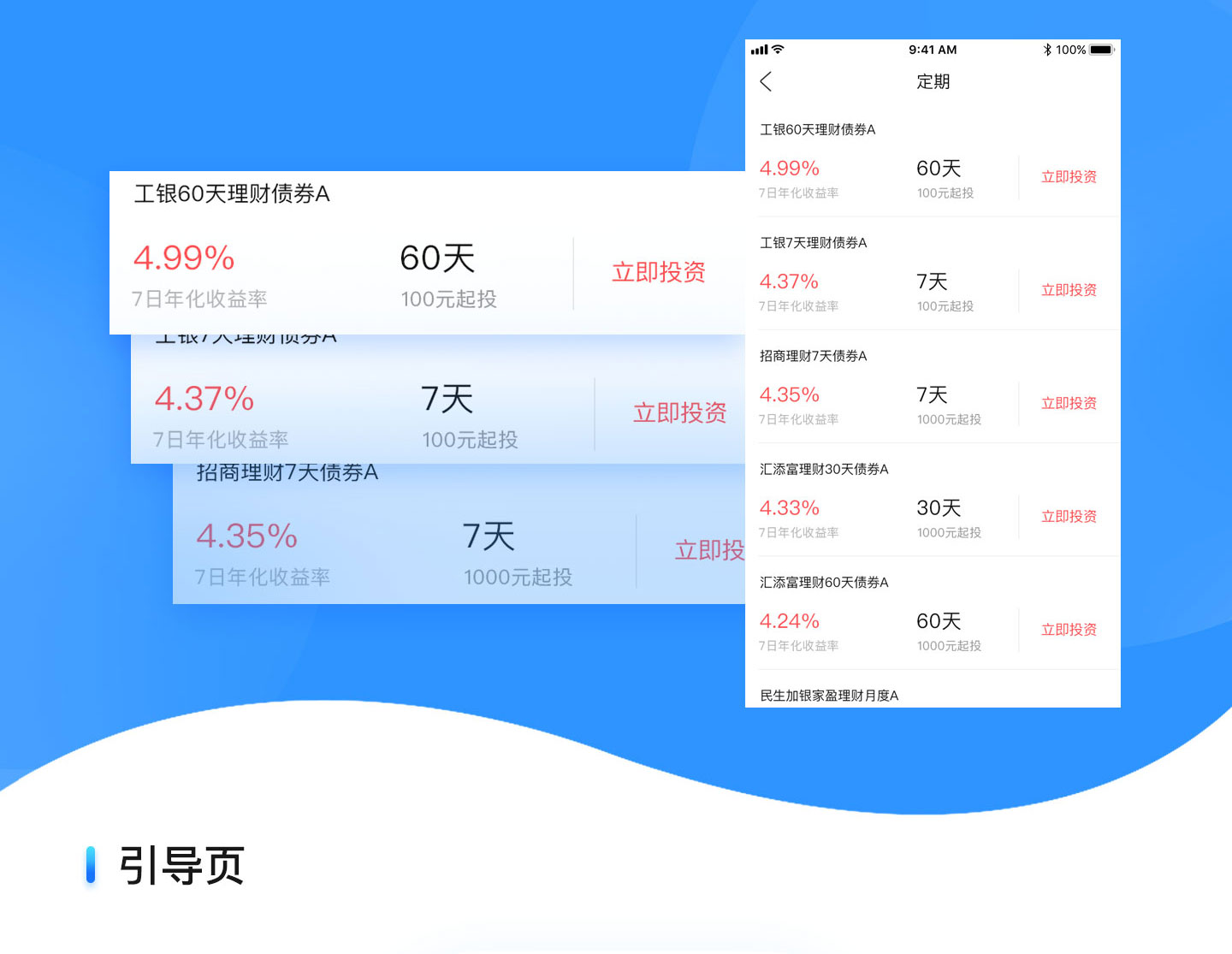Tap 7天 term in 工银7天 phone row
The width and height of the screenshot is (1232, 954).
pyautogui.click(x=932, y=281)
